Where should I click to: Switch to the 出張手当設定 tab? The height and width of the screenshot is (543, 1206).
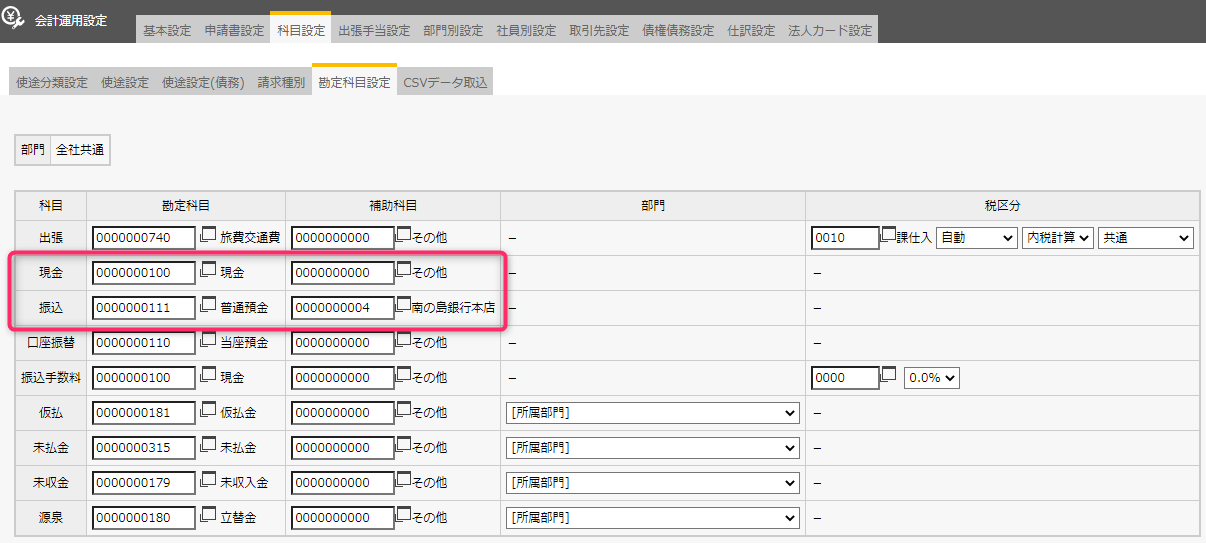click(x=374, y=30)
